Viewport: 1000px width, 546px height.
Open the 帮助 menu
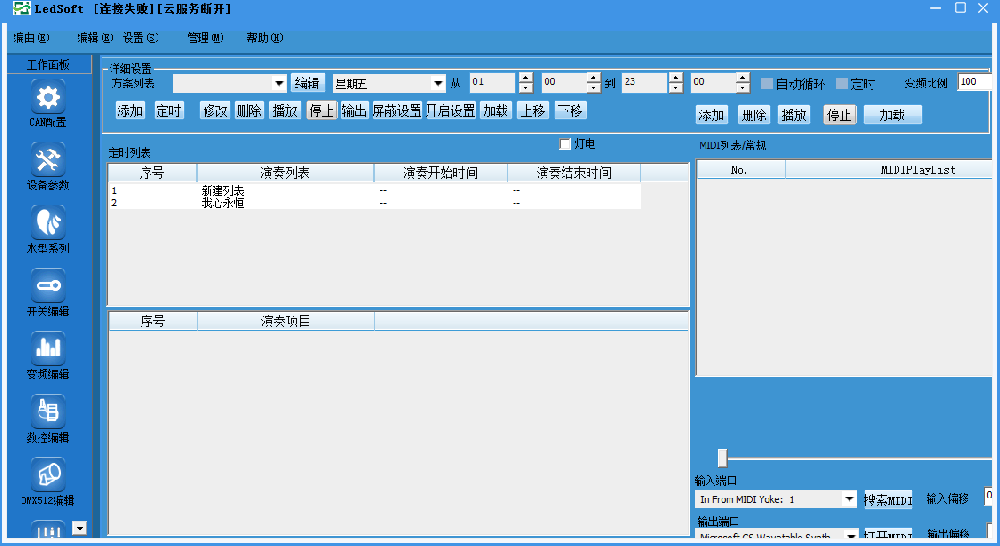point(264,38)
